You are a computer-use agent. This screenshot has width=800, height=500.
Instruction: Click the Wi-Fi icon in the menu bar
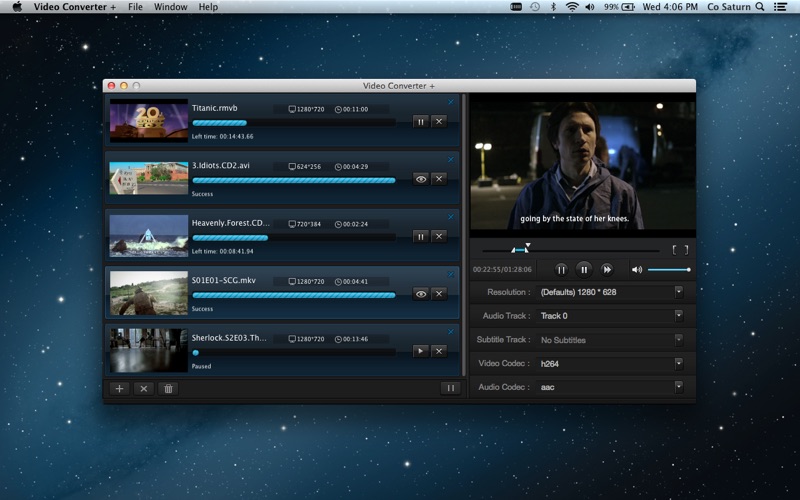572,7
